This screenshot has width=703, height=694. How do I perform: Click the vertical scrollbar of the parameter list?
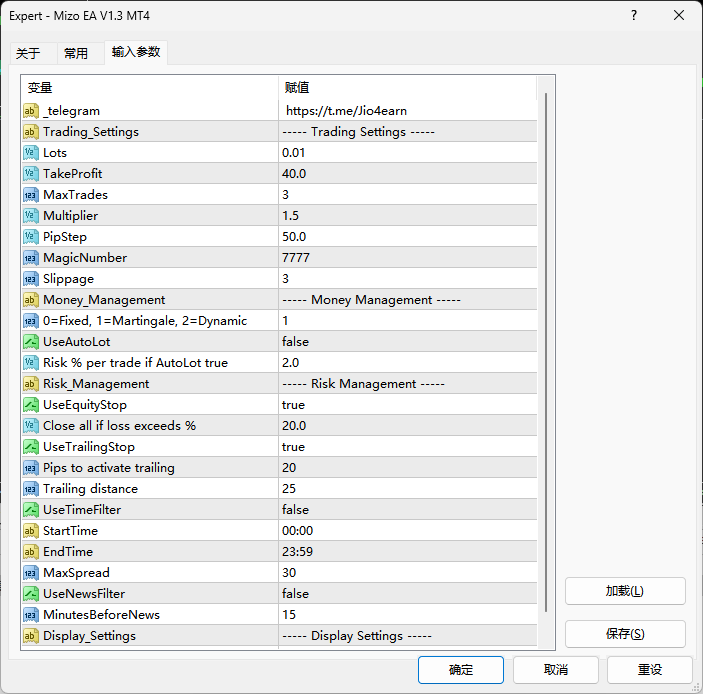coord(545,350)
